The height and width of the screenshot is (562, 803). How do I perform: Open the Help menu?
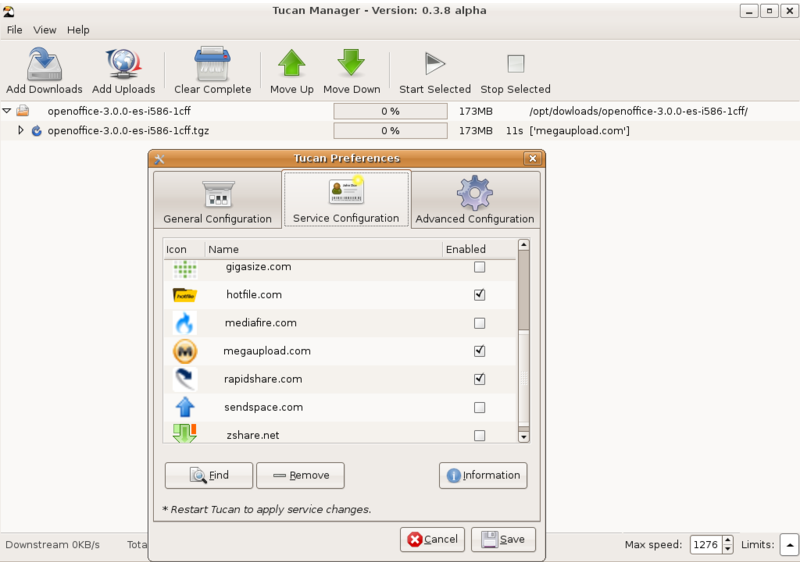[x=78, y=30]
